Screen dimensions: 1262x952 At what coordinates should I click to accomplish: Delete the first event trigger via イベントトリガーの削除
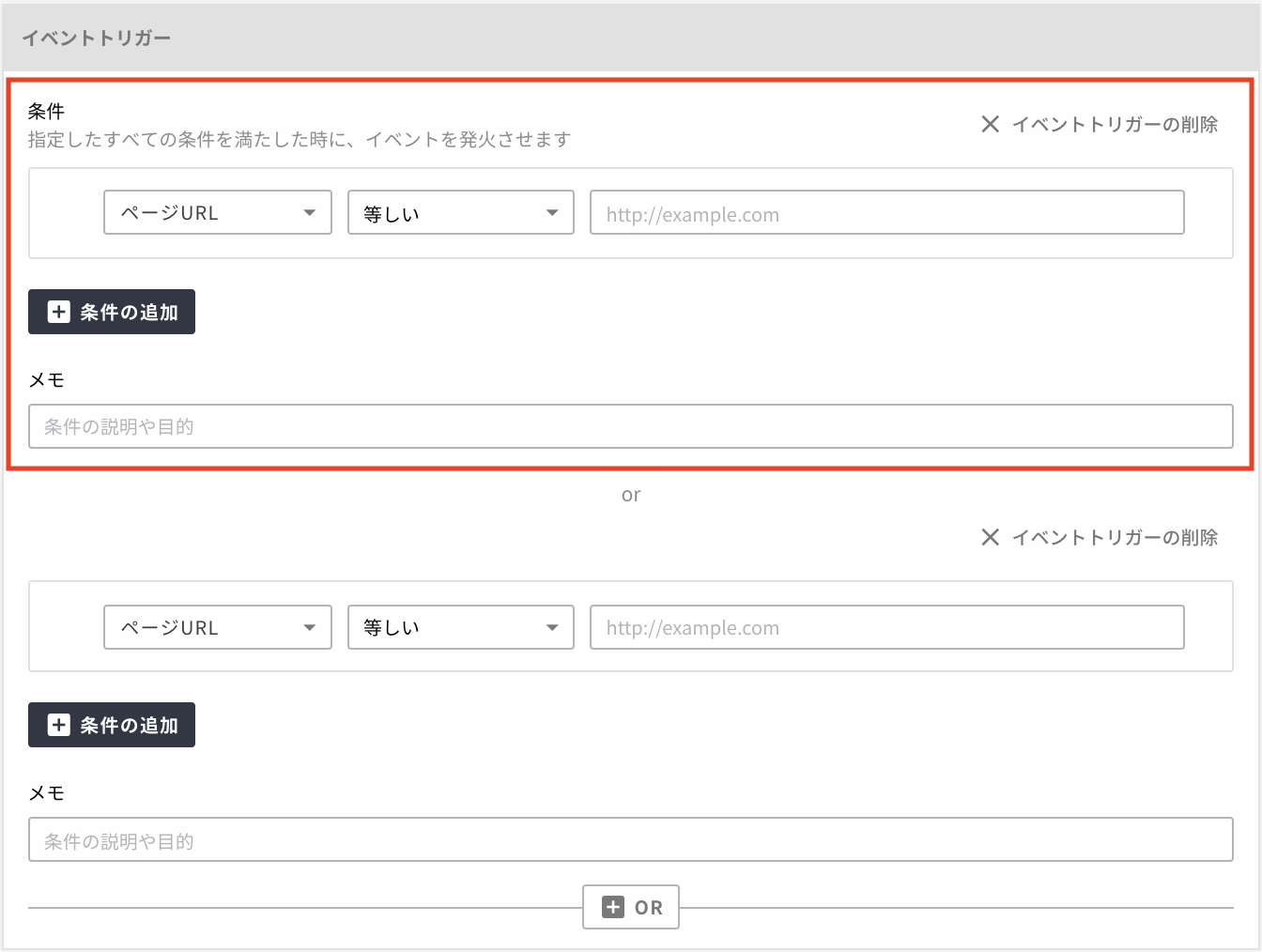tap(1100, 124)
